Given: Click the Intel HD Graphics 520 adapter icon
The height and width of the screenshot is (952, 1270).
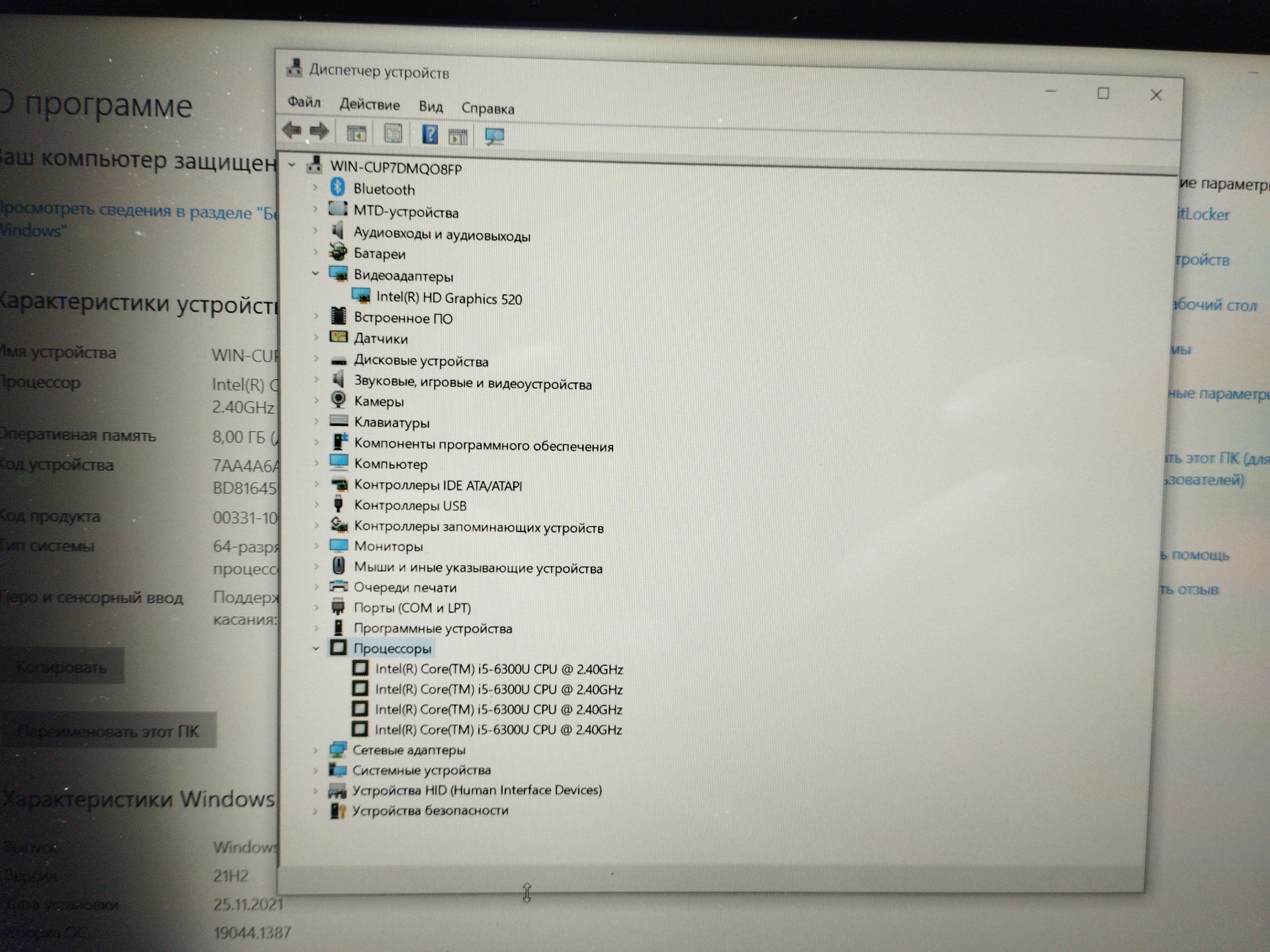Looking at the screenshot, I should click(361, 296).
